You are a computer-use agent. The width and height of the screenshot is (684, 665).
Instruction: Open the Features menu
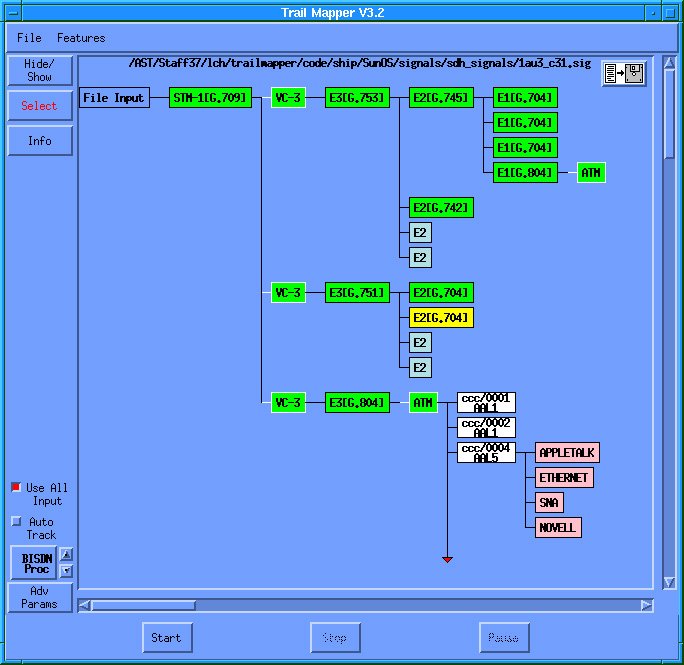[x=81, y=38]
